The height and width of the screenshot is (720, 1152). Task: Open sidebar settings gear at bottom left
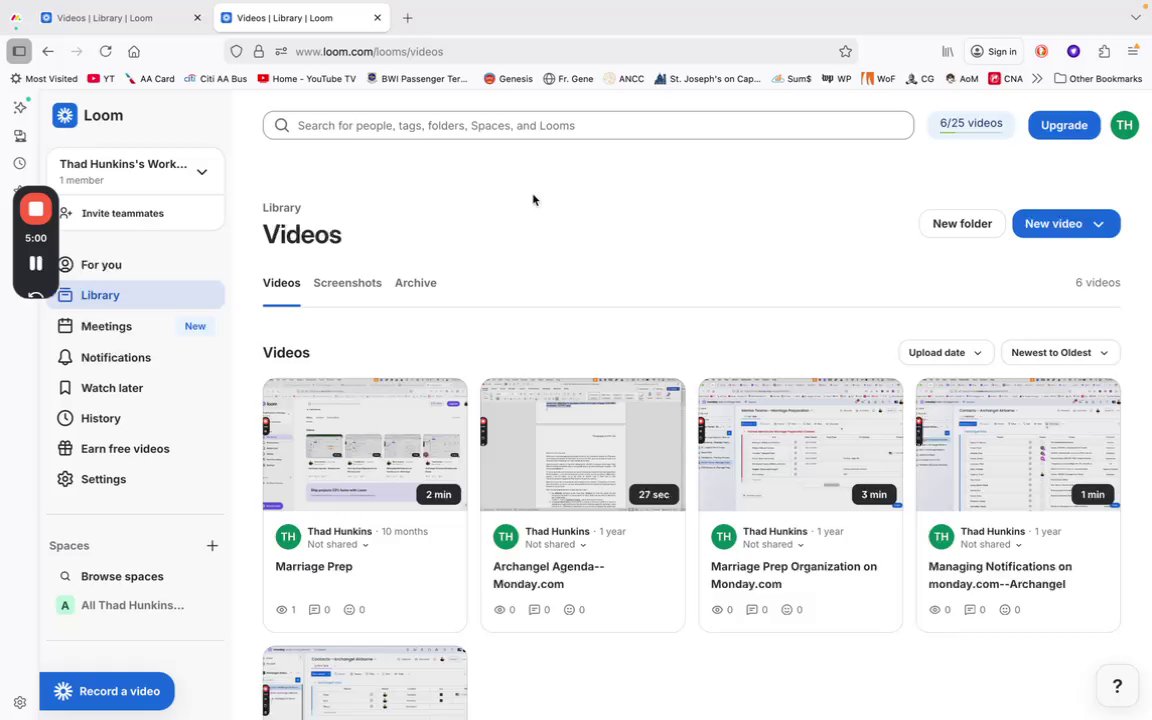point(20,702)
